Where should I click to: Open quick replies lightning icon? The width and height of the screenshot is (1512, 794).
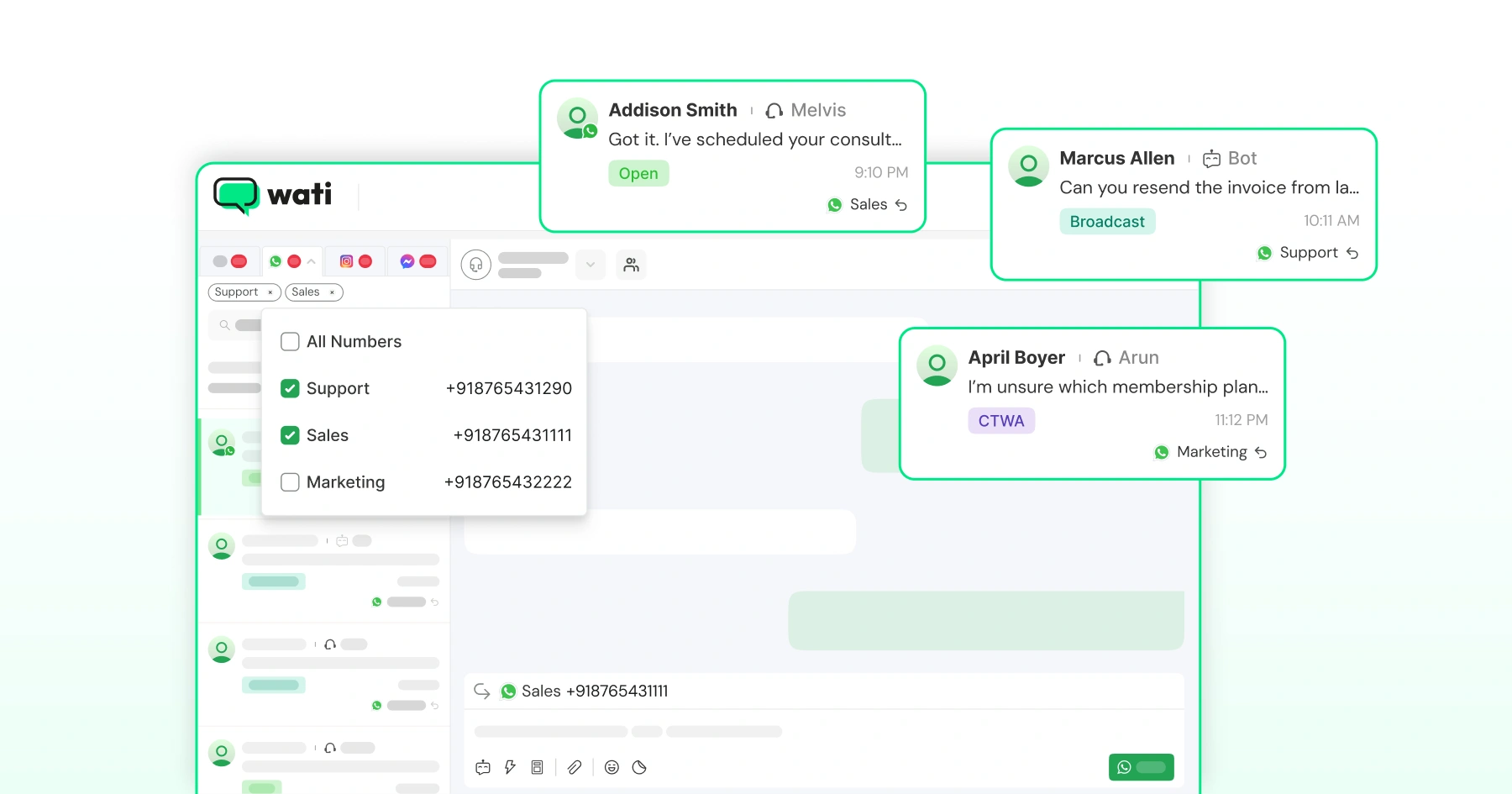pos(510,767)
